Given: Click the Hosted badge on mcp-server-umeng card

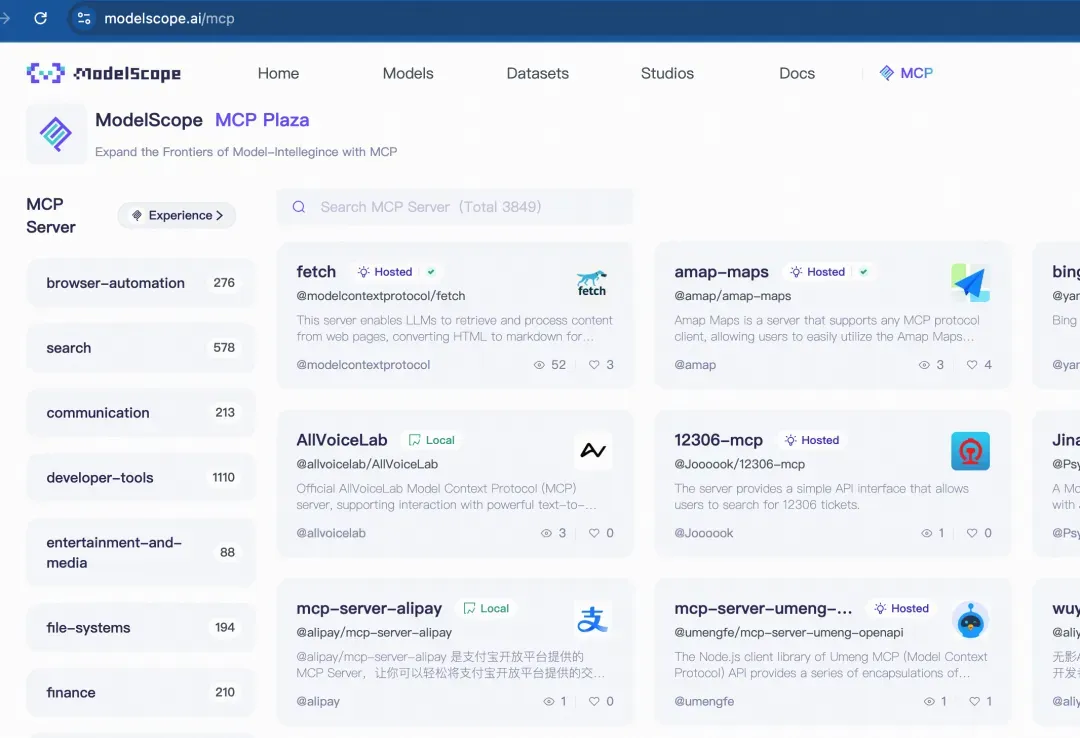Looking at the screenshot, I should click(x=902, y=608).
